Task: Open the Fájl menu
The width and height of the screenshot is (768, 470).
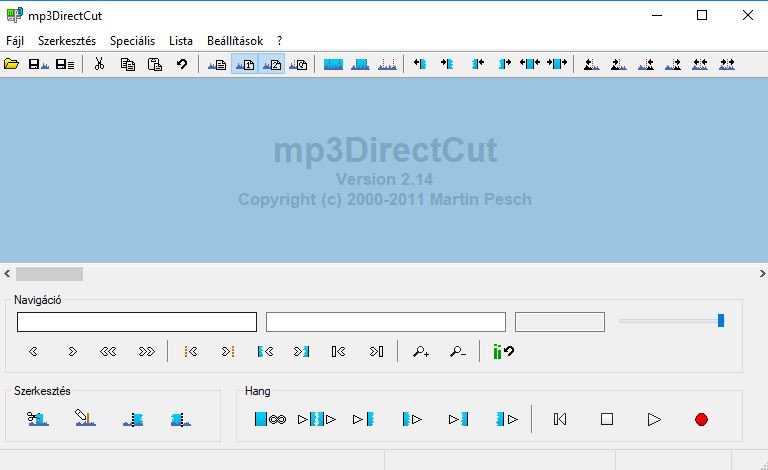Action: [x=15, y=41]
